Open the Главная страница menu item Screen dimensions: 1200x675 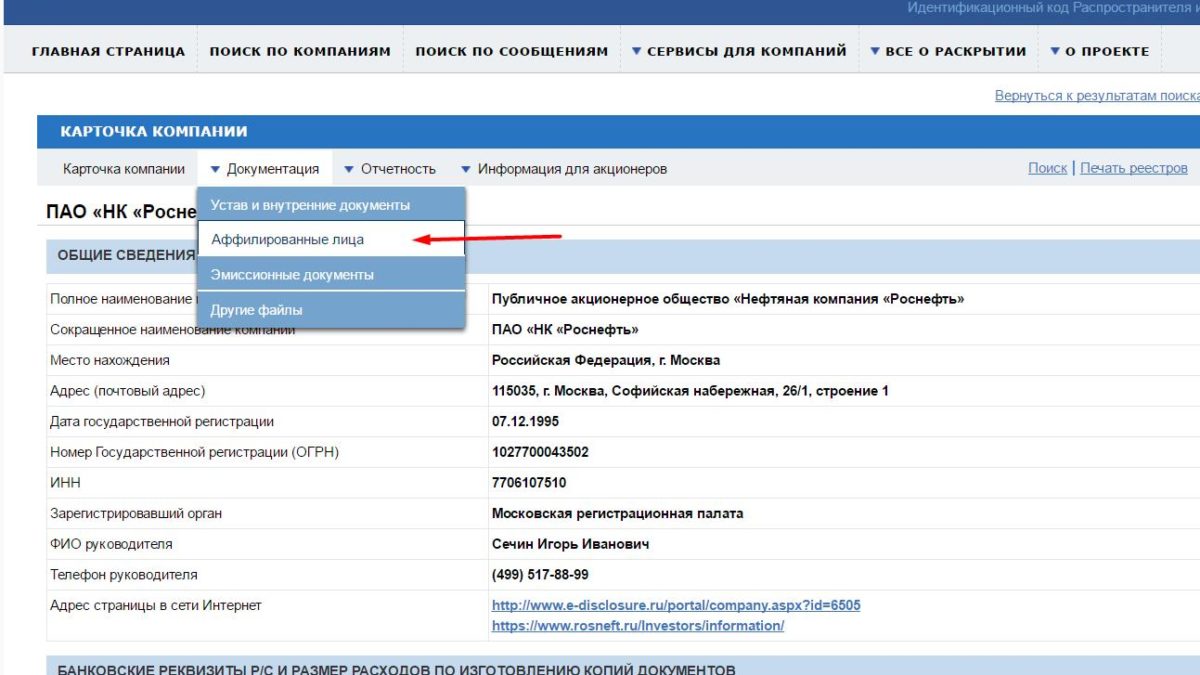pyautogui.click(x=108, y=51)
